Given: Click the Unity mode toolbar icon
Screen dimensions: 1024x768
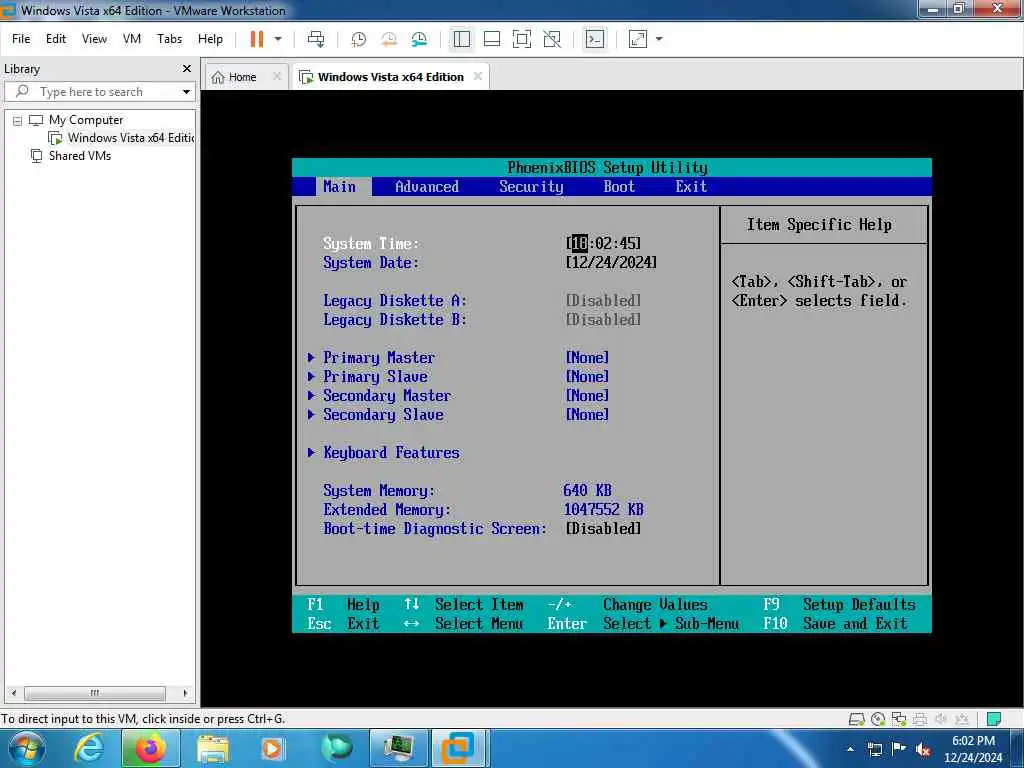Looking at the screenshot, I should [552, 39].
